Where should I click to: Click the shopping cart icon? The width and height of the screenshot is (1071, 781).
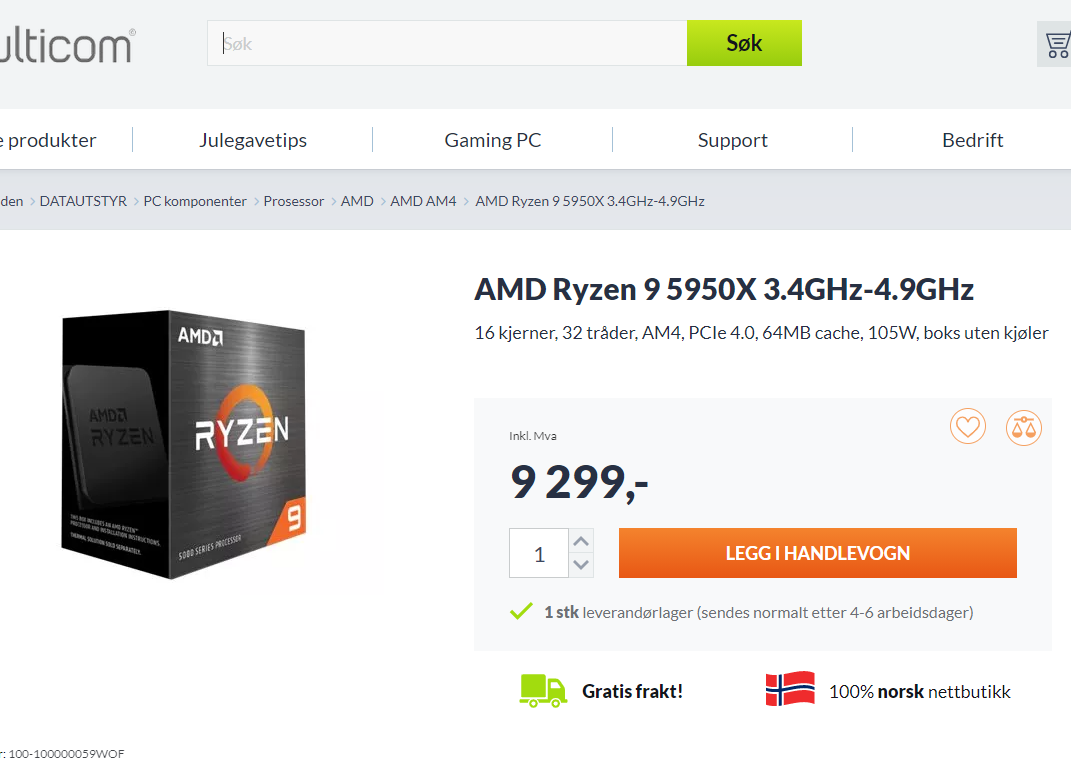point(1057,44)
